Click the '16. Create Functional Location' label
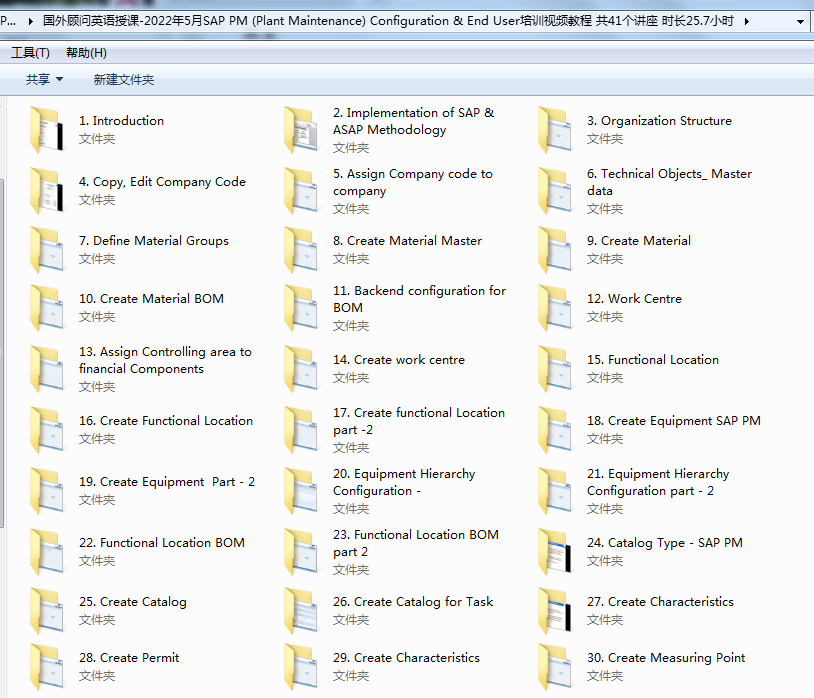 (166, 420)
